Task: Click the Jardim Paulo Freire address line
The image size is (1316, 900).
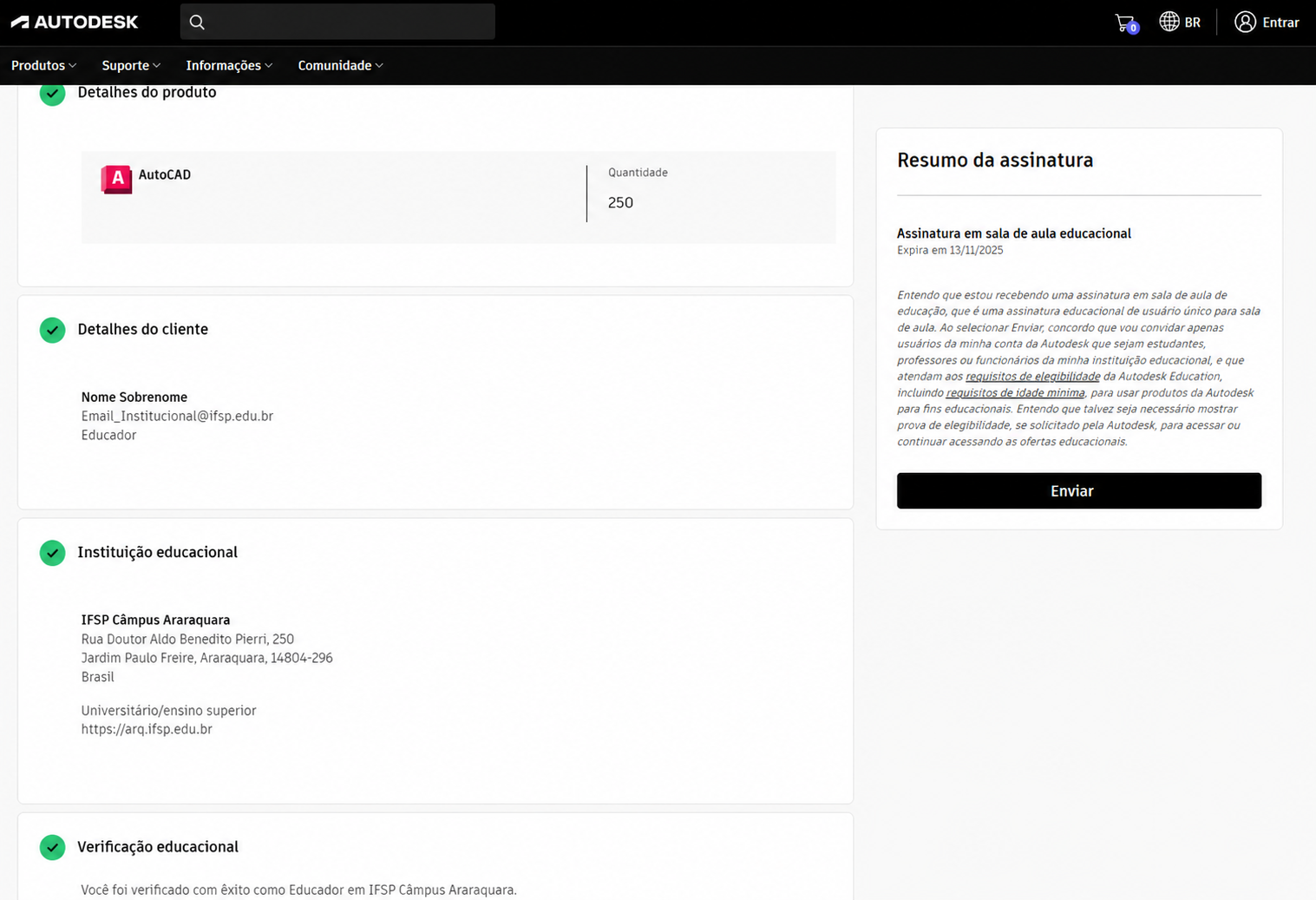Action: point(206,658)
